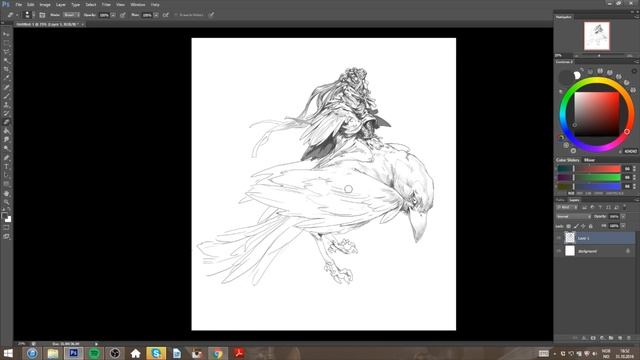
Task: Toggle lock transparent pixels
Action: coord(569,226)
